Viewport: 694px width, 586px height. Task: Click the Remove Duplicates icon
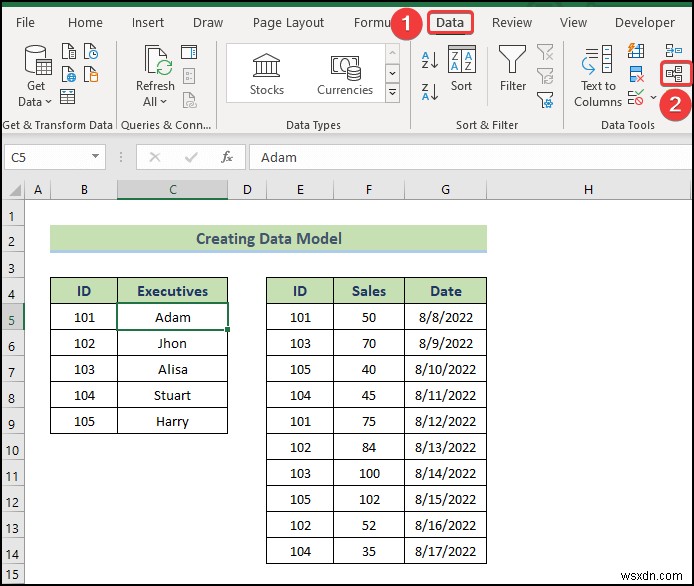636,74
